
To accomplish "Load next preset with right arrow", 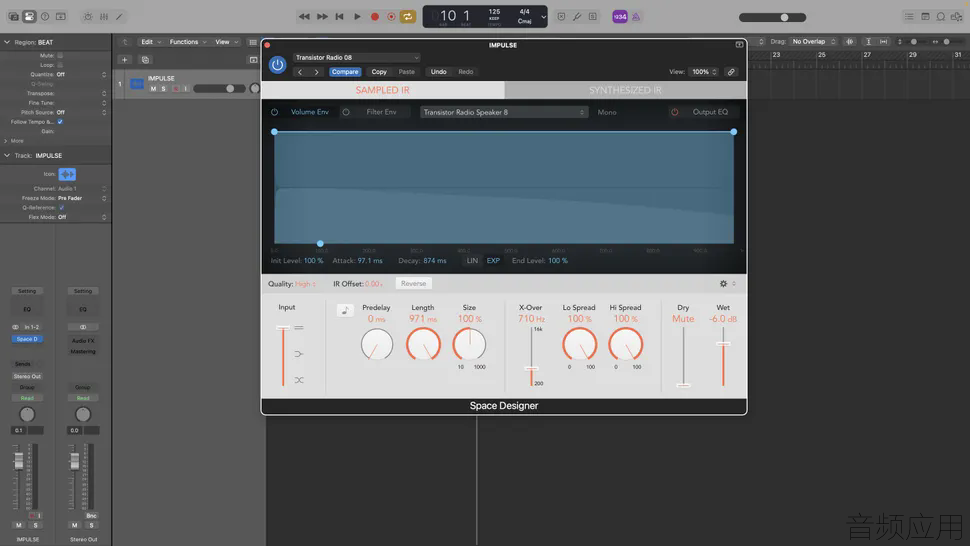I will [317, 72].
